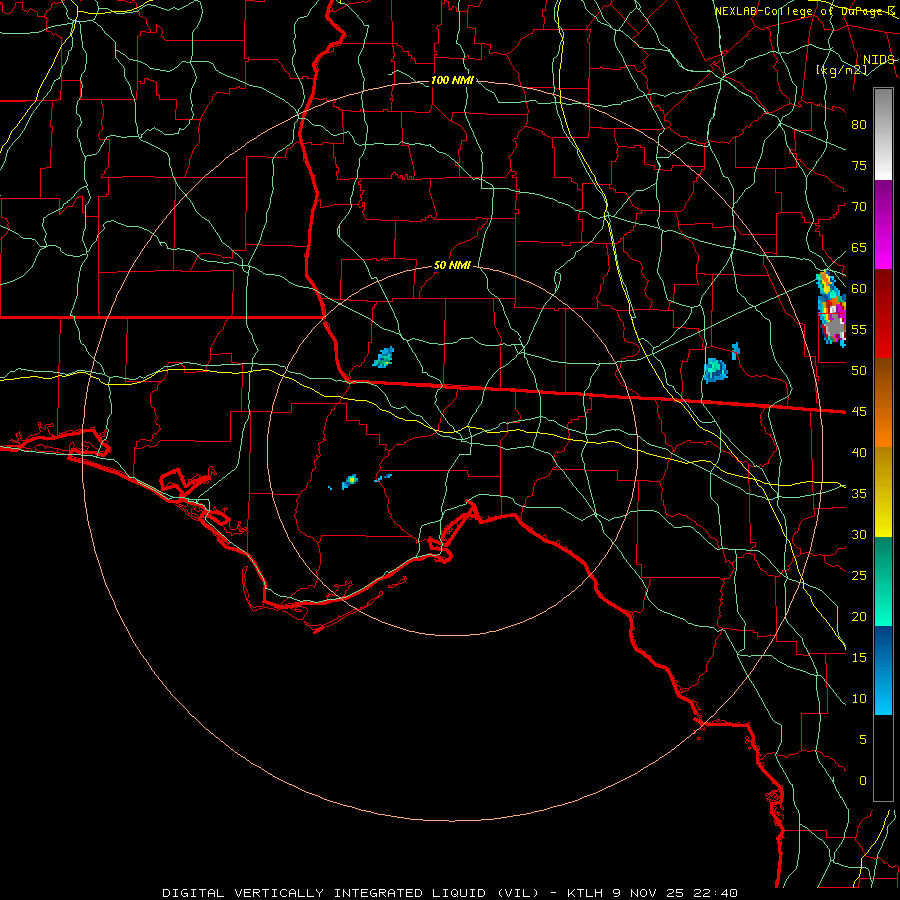Click the "40" value on the VIL scale
Screen dimensions: 900x900
859,453
